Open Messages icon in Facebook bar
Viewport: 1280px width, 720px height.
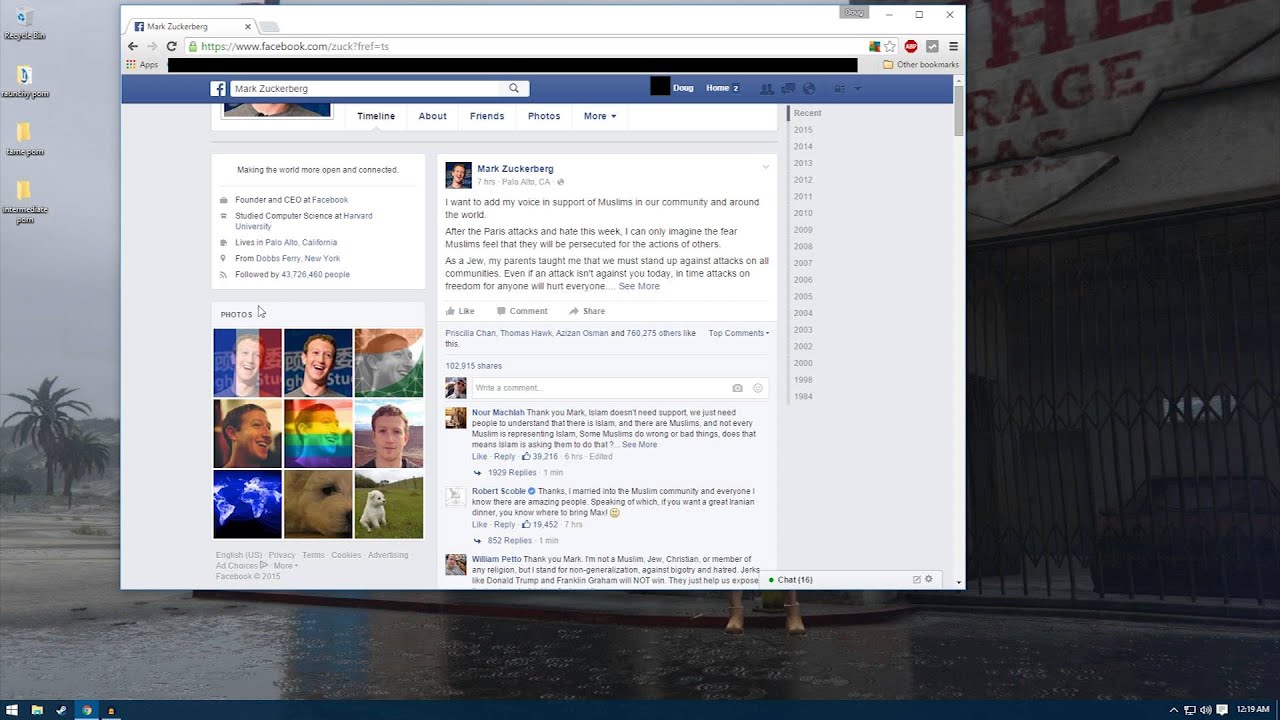pyautogui.click(x=788, y=88)
